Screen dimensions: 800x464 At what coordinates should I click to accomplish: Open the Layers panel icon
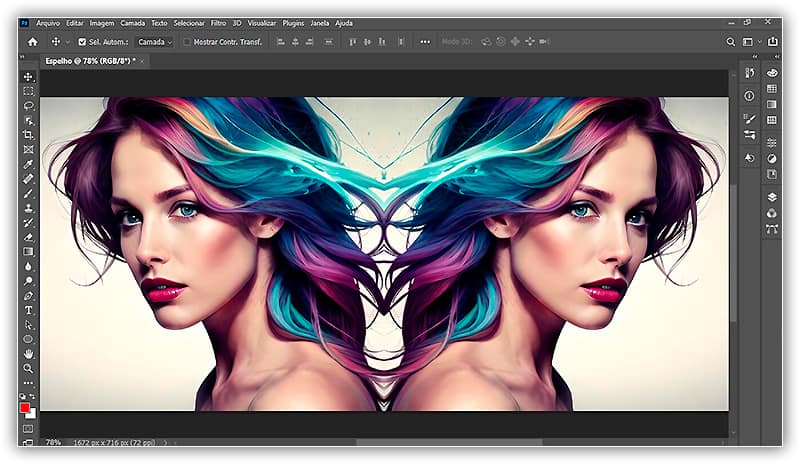[x=772, y=198]
